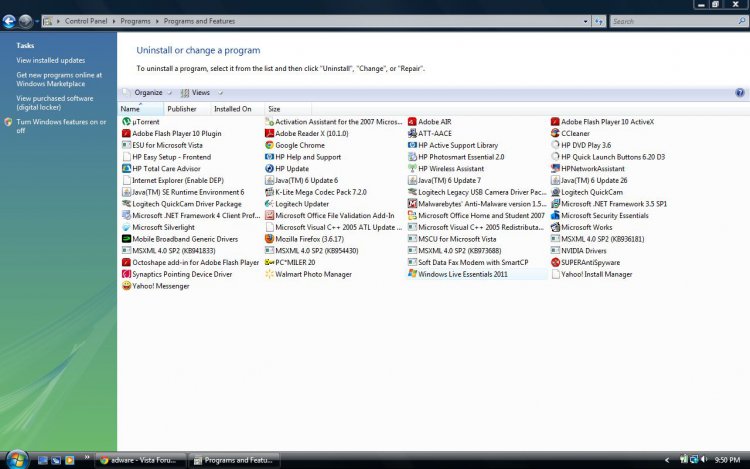The image size is (750, 469).
Task: Select the Adobe AIR icon
Action: click(x=412, y=122)
